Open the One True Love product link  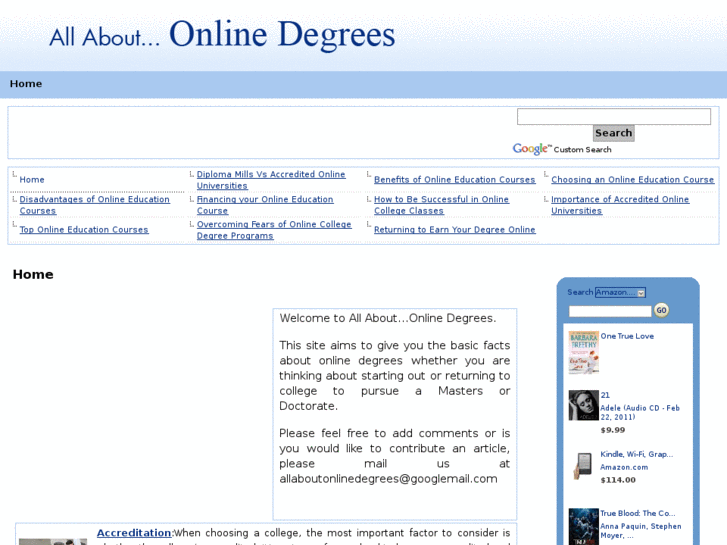pyautogui.click(x=627, y=336)
